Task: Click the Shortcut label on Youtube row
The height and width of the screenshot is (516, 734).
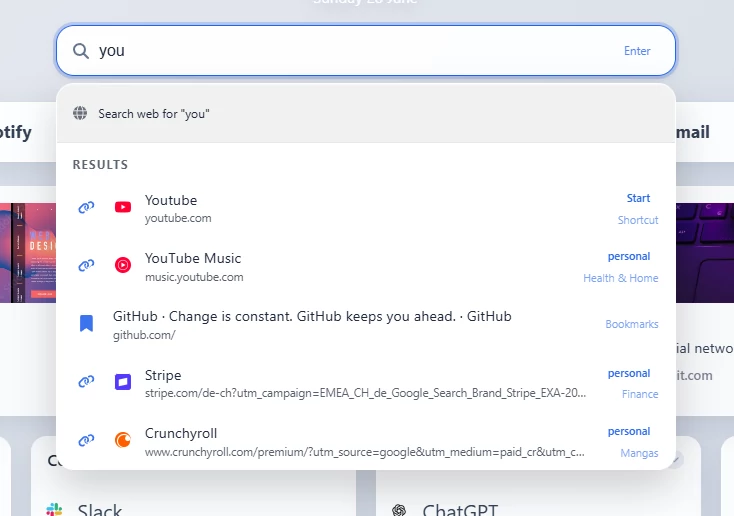Action: pyautogui.click(x=638, y=220)
